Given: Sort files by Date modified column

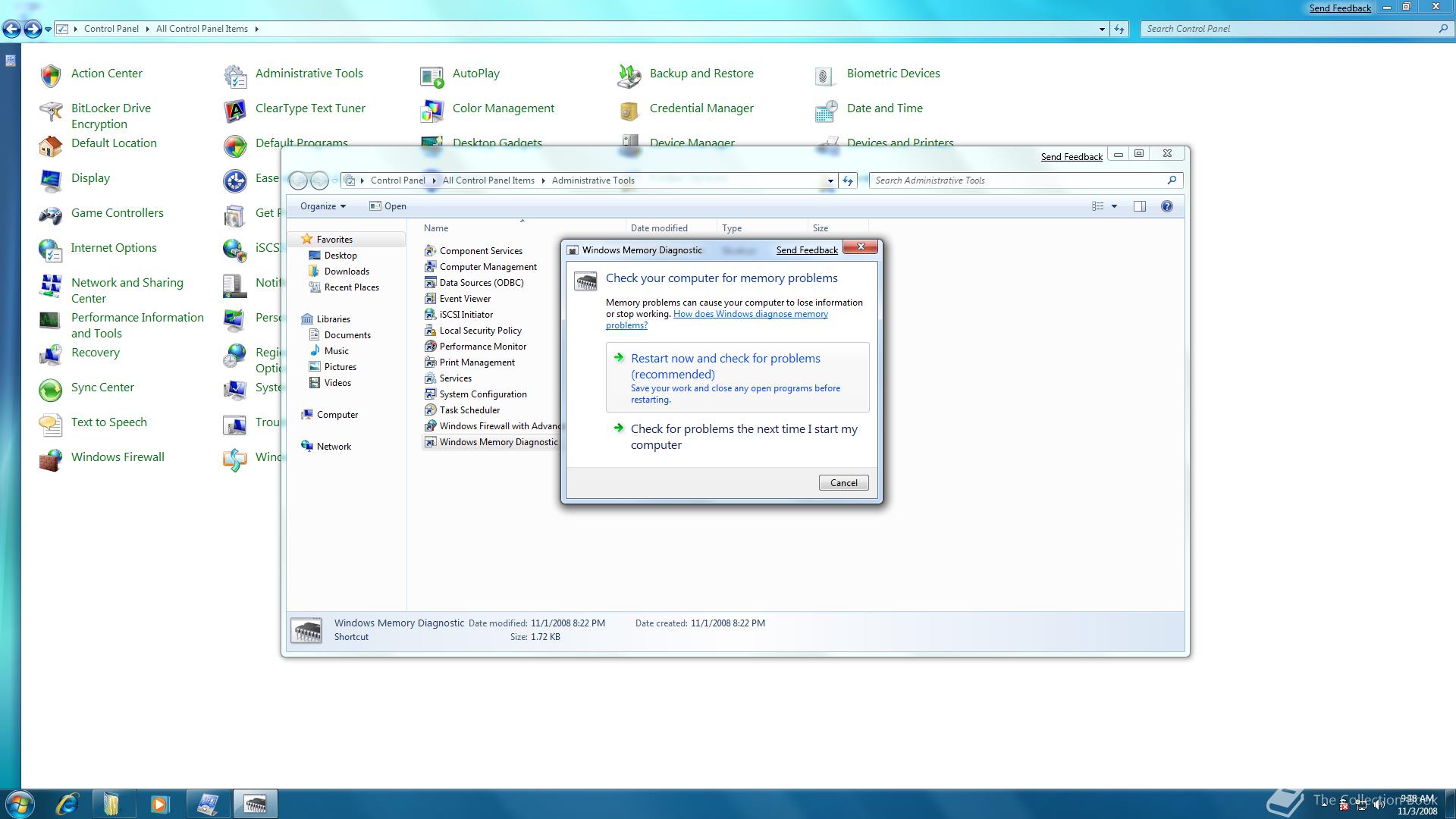Looking at the screenshot, I should click(x=670, y=228).
